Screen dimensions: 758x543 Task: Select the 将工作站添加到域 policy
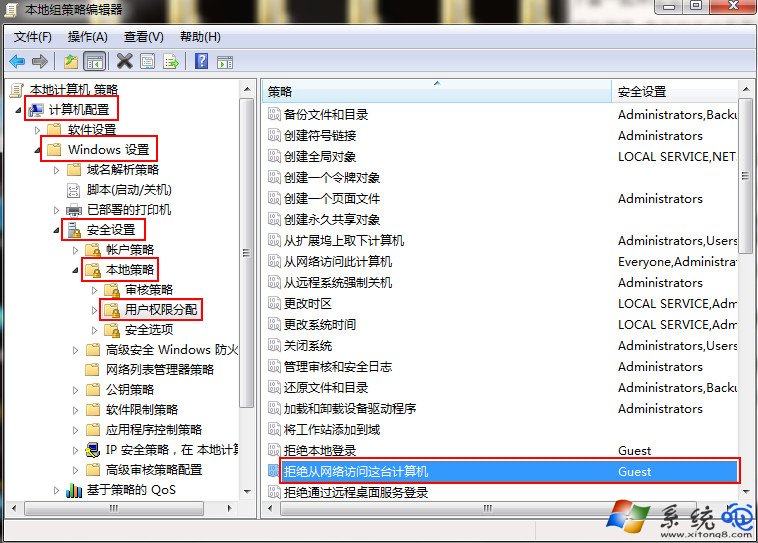[x=332, y=429]
